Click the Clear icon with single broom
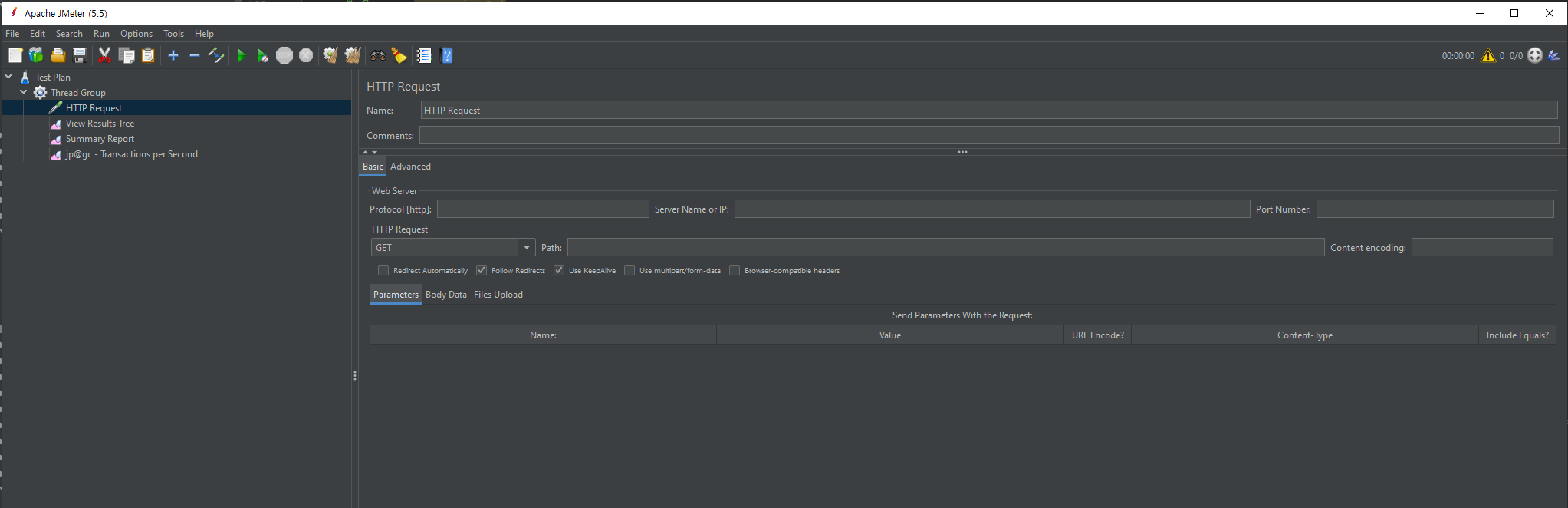This screenshot has width=1568, height=508. coord(330,55)
